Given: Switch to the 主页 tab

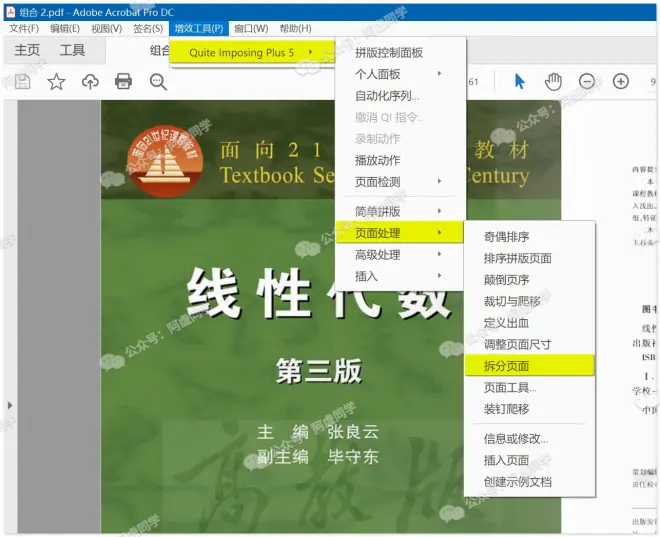Looking at the screenshot, I should click(27, 50).
